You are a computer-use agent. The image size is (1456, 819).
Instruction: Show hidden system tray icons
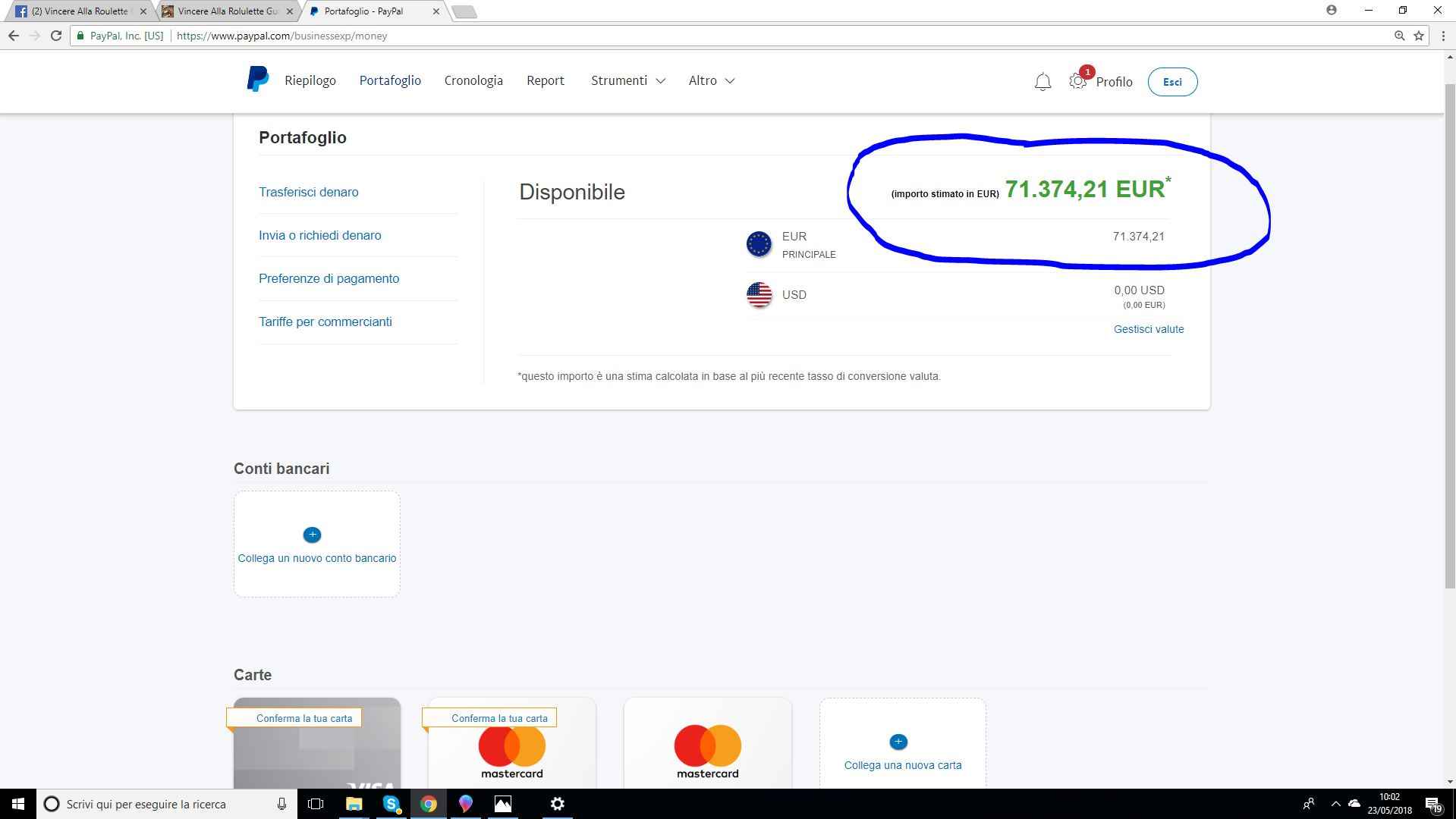point(1335,804)
